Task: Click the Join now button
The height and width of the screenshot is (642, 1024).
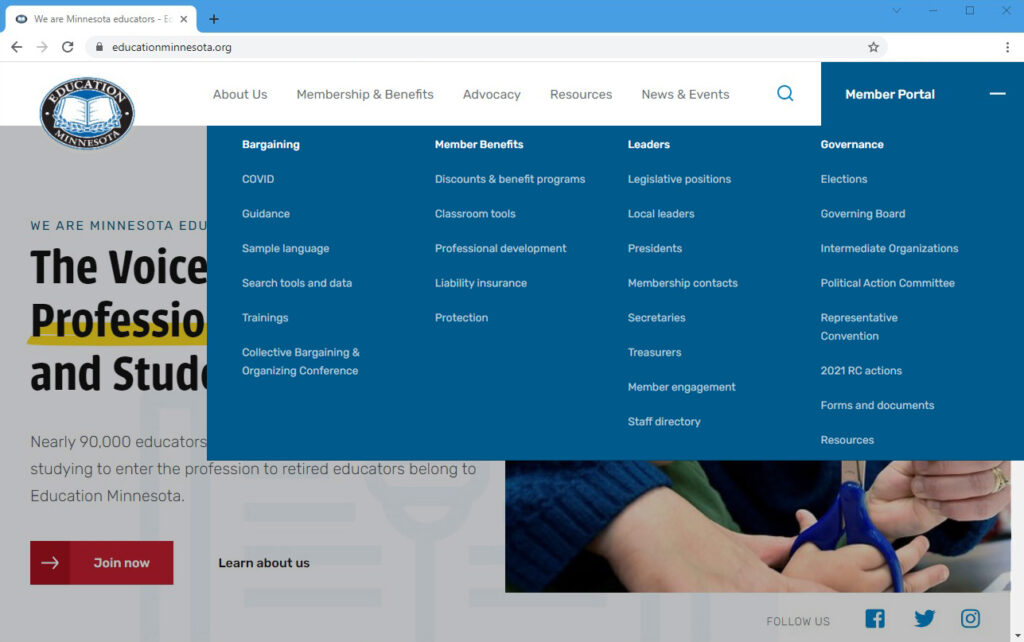Action: coord(102,562)
